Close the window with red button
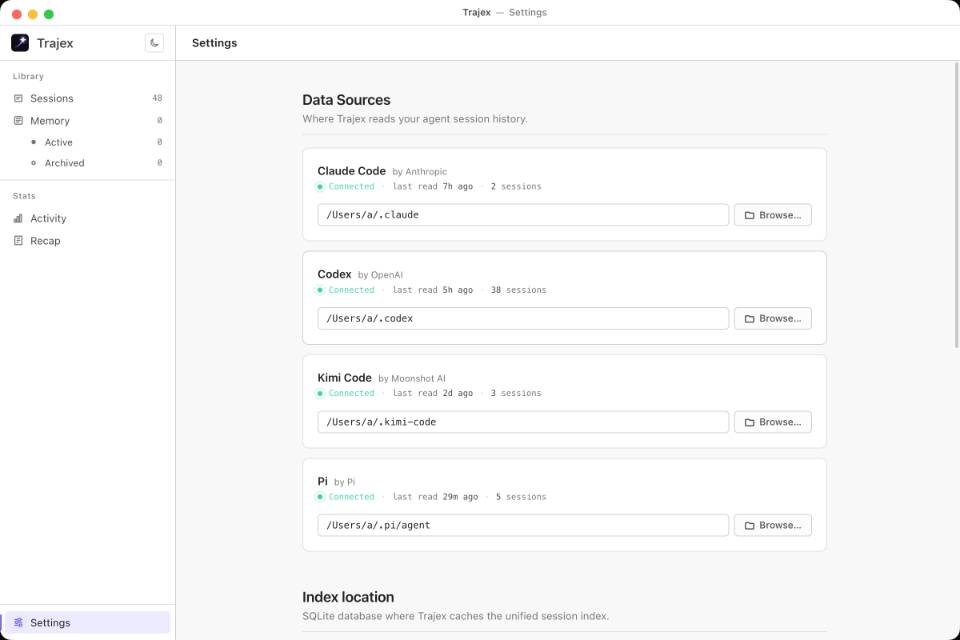The image size is (960, 640). [17, 14]
